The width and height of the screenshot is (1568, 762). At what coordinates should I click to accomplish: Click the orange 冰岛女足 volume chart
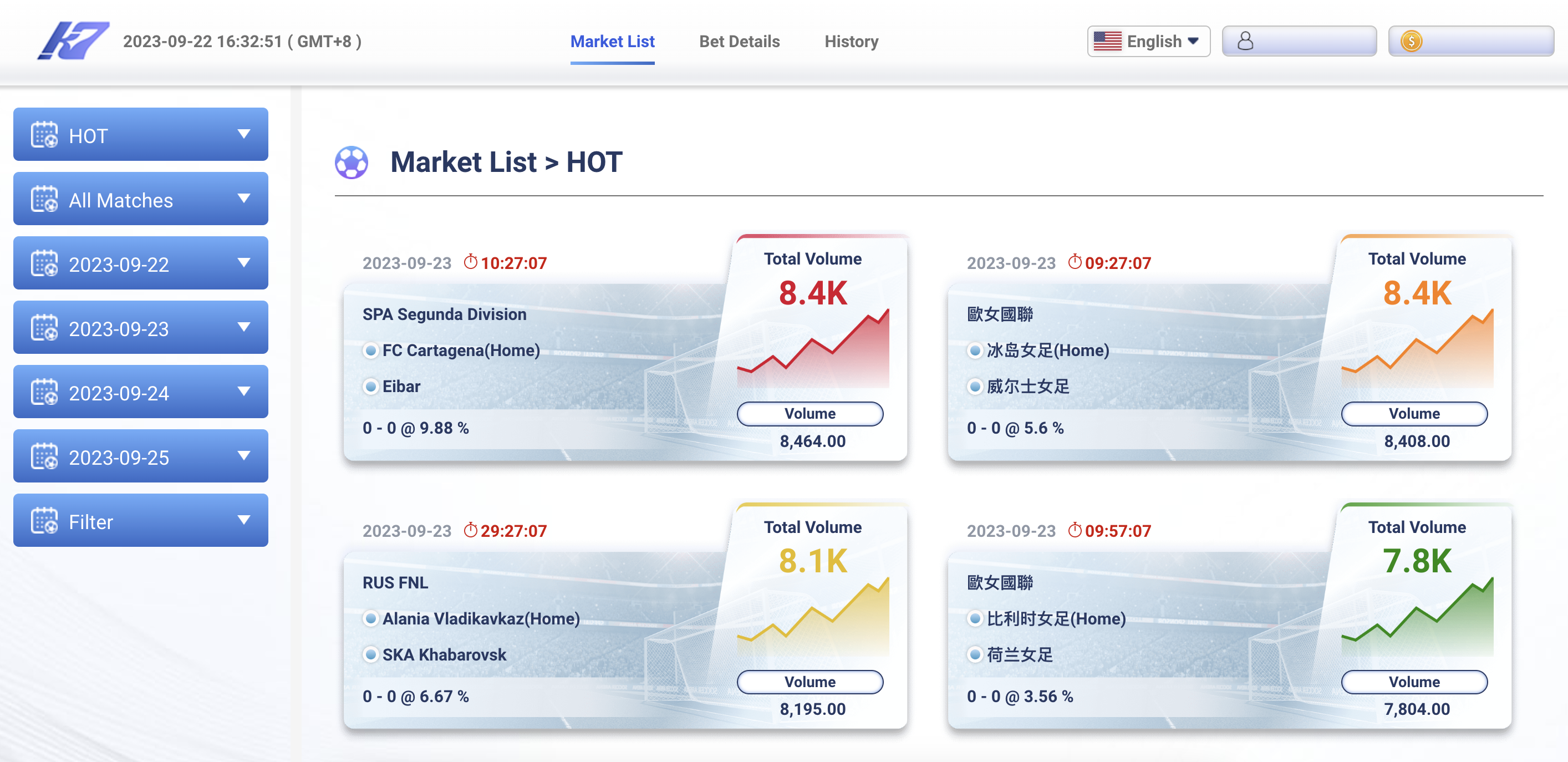tap(1417, 348)
